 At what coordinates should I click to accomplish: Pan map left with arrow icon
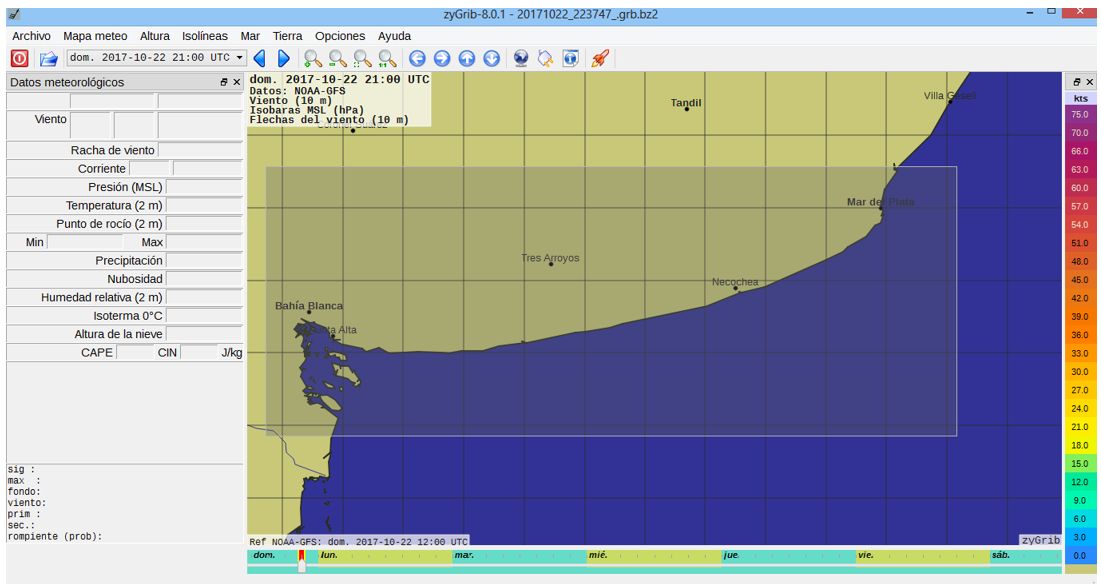[x=417, y=58]
